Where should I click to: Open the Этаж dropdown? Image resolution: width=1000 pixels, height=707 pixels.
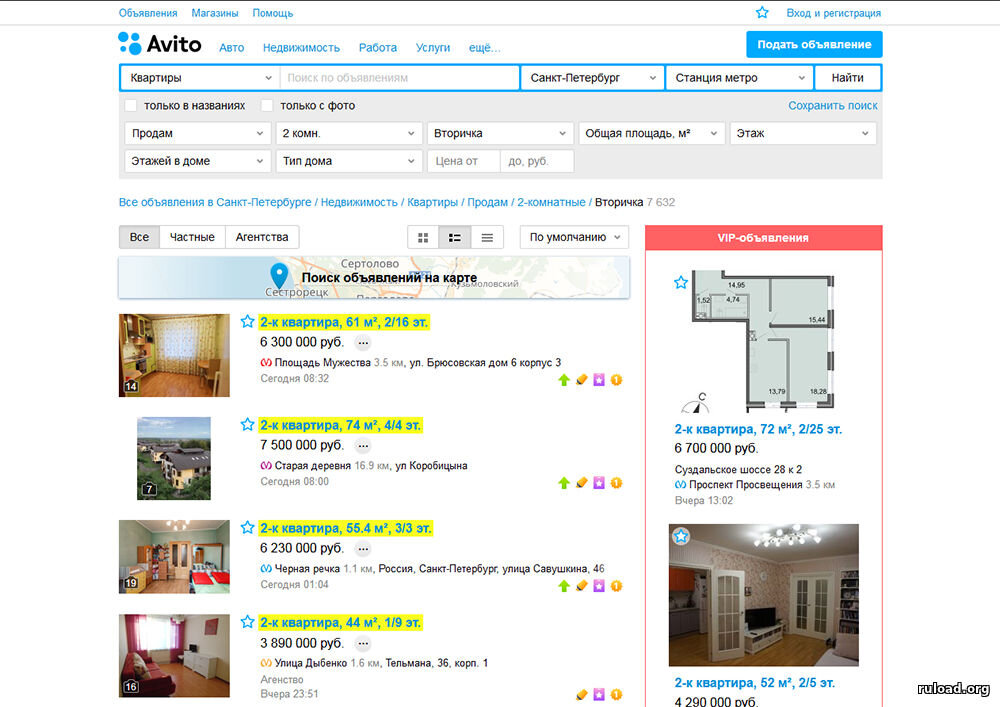(803, 133)
